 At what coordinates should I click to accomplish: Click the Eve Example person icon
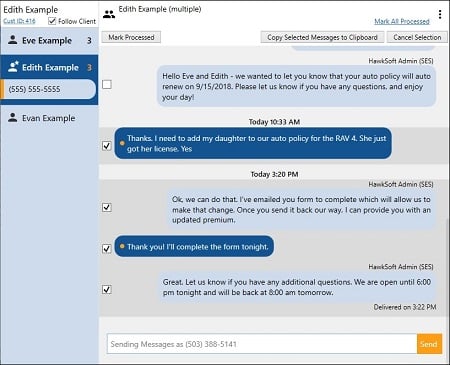(13, 40)
